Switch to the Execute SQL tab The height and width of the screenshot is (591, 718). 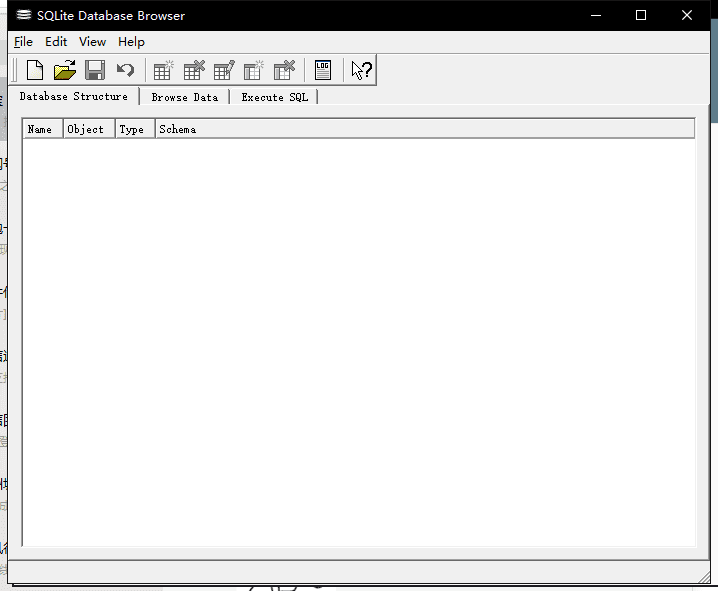point(274,97)
